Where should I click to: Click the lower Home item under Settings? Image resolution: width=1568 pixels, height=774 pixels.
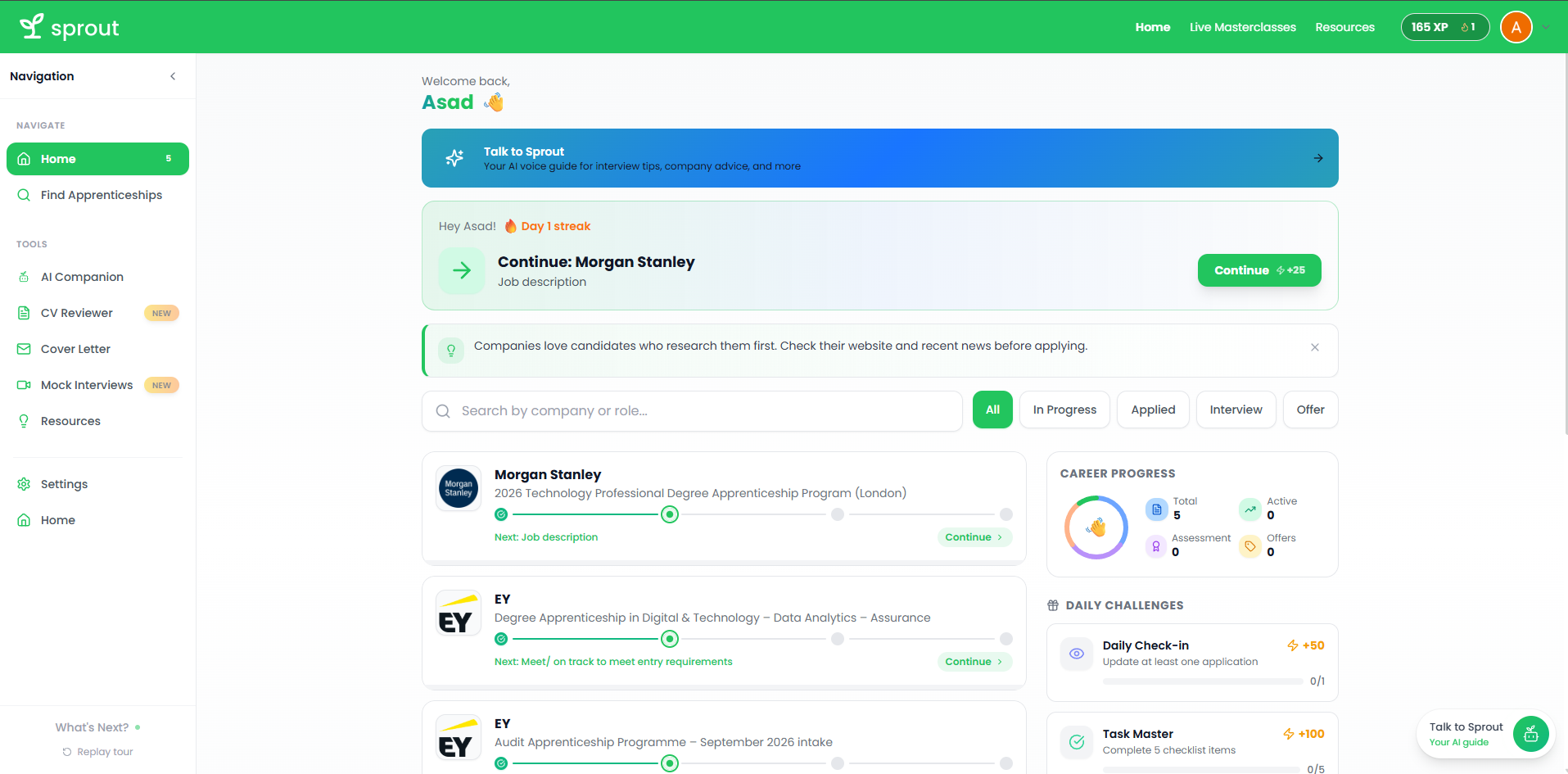[x=97, y=520]
